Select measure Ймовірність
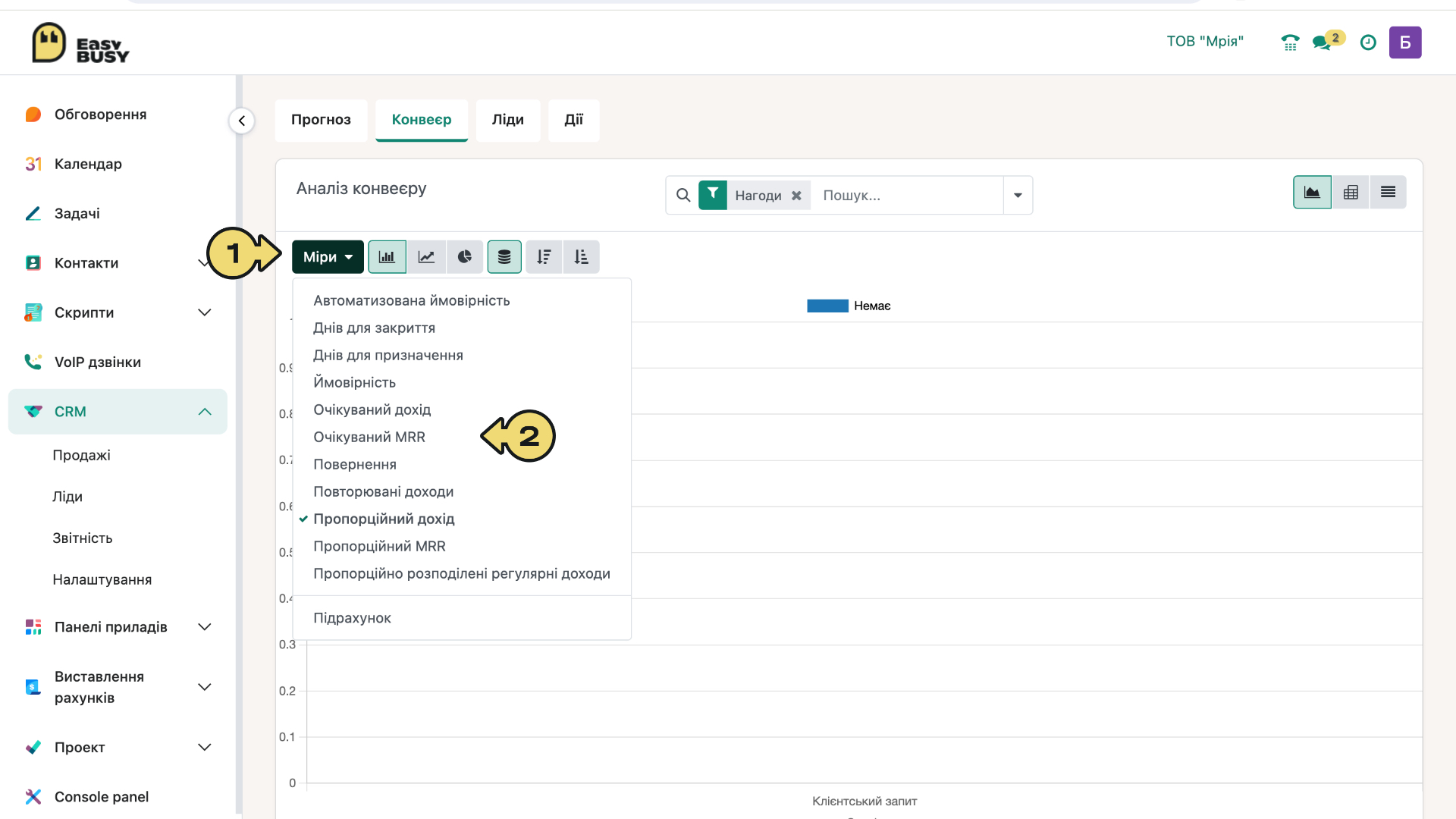The width and height of the screenshot is (1456, 819). tap(462, 383)
